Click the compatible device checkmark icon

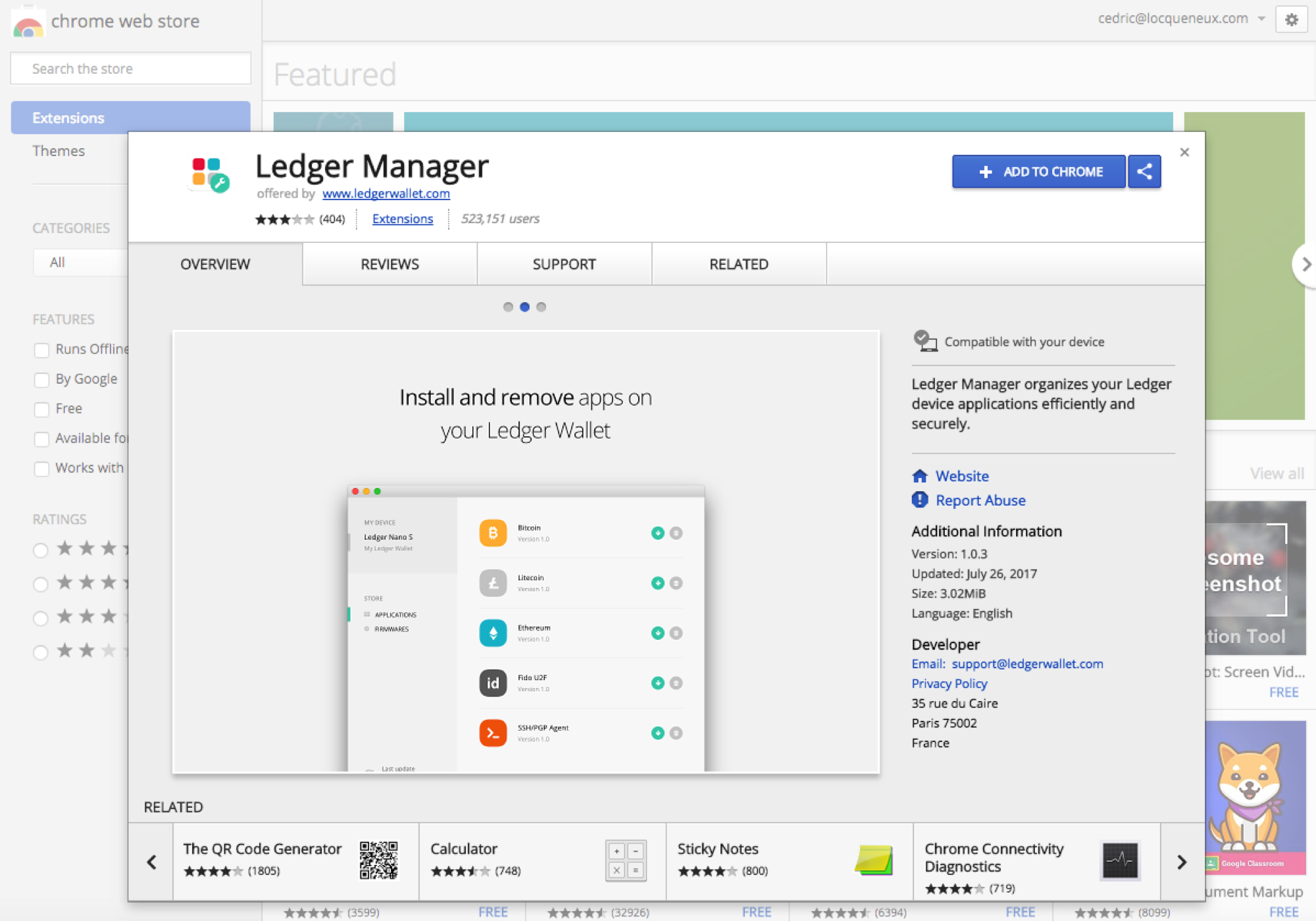click(x=925, y=341)
